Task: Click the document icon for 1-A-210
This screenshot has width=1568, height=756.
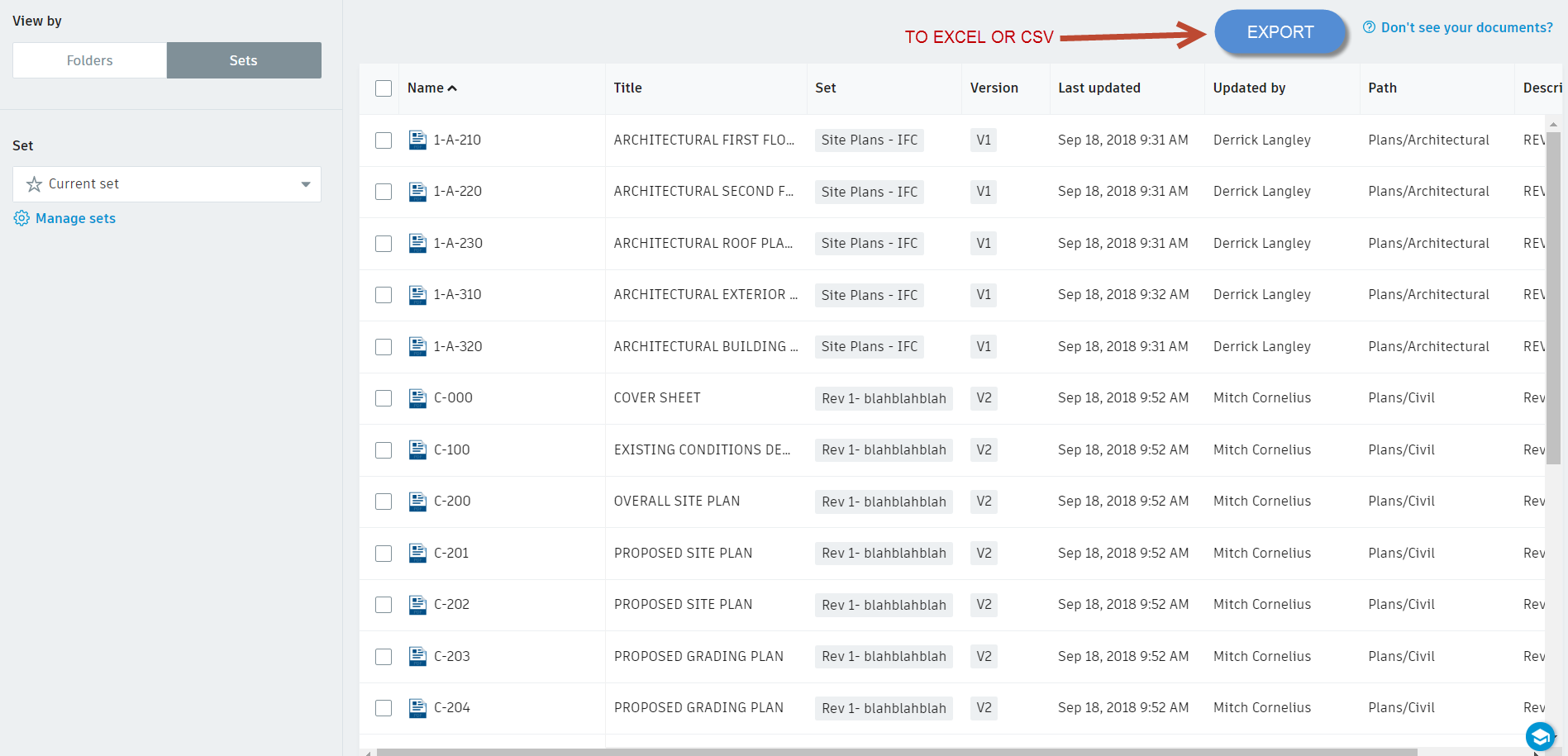Action: (417, 140)
